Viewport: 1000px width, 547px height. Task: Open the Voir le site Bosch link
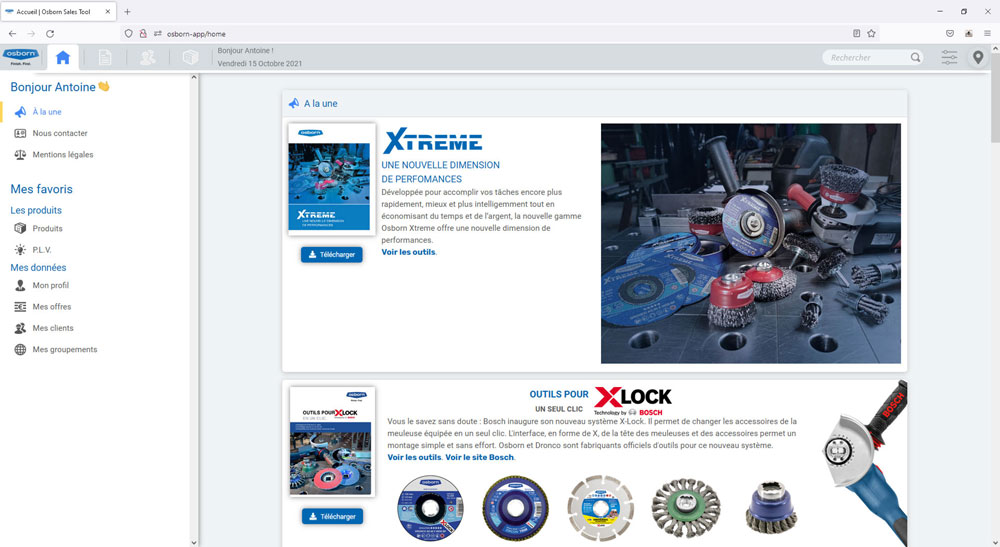tap(480, 457)
